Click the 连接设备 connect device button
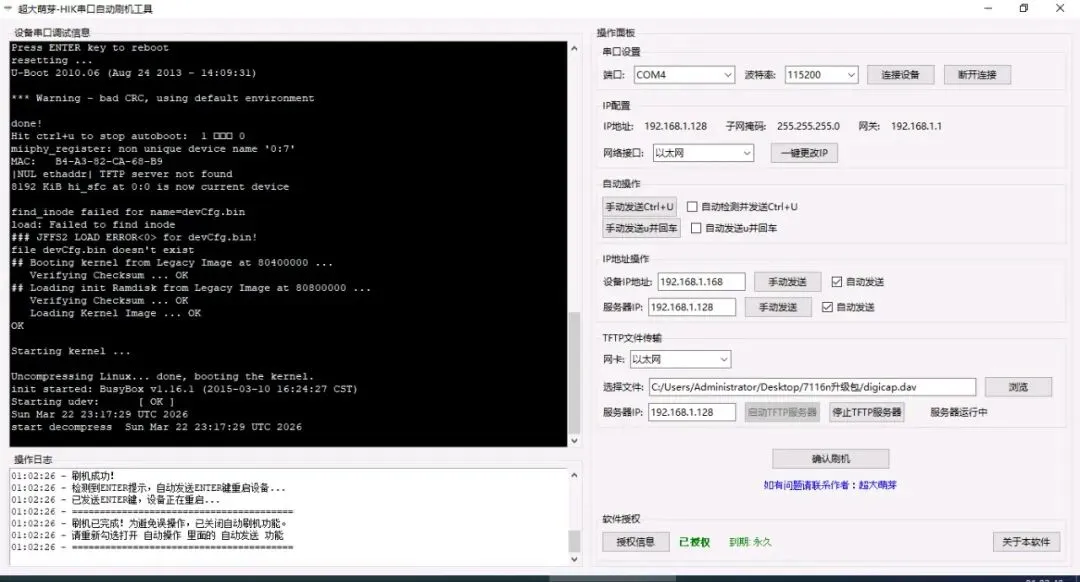The image size is (1080, 582). [900, 74]
